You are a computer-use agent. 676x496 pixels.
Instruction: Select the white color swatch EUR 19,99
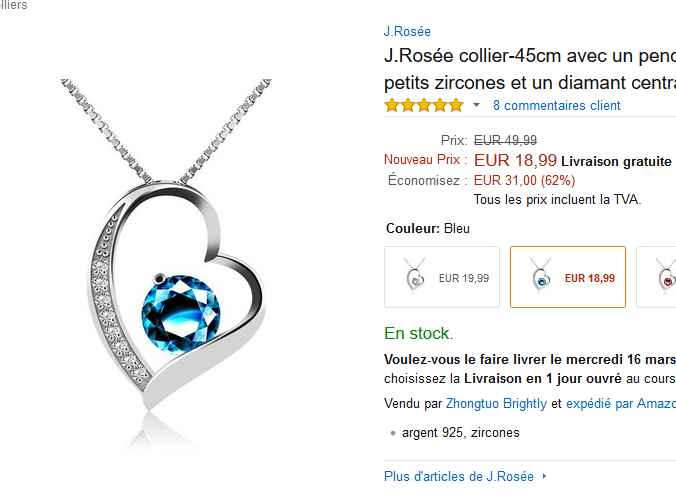442,277
